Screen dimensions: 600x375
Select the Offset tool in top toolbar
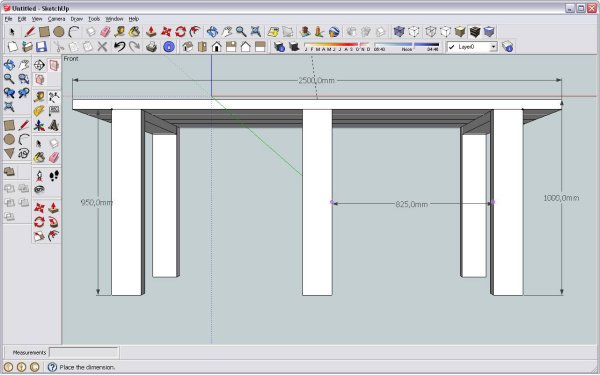(x=195, y=32)
